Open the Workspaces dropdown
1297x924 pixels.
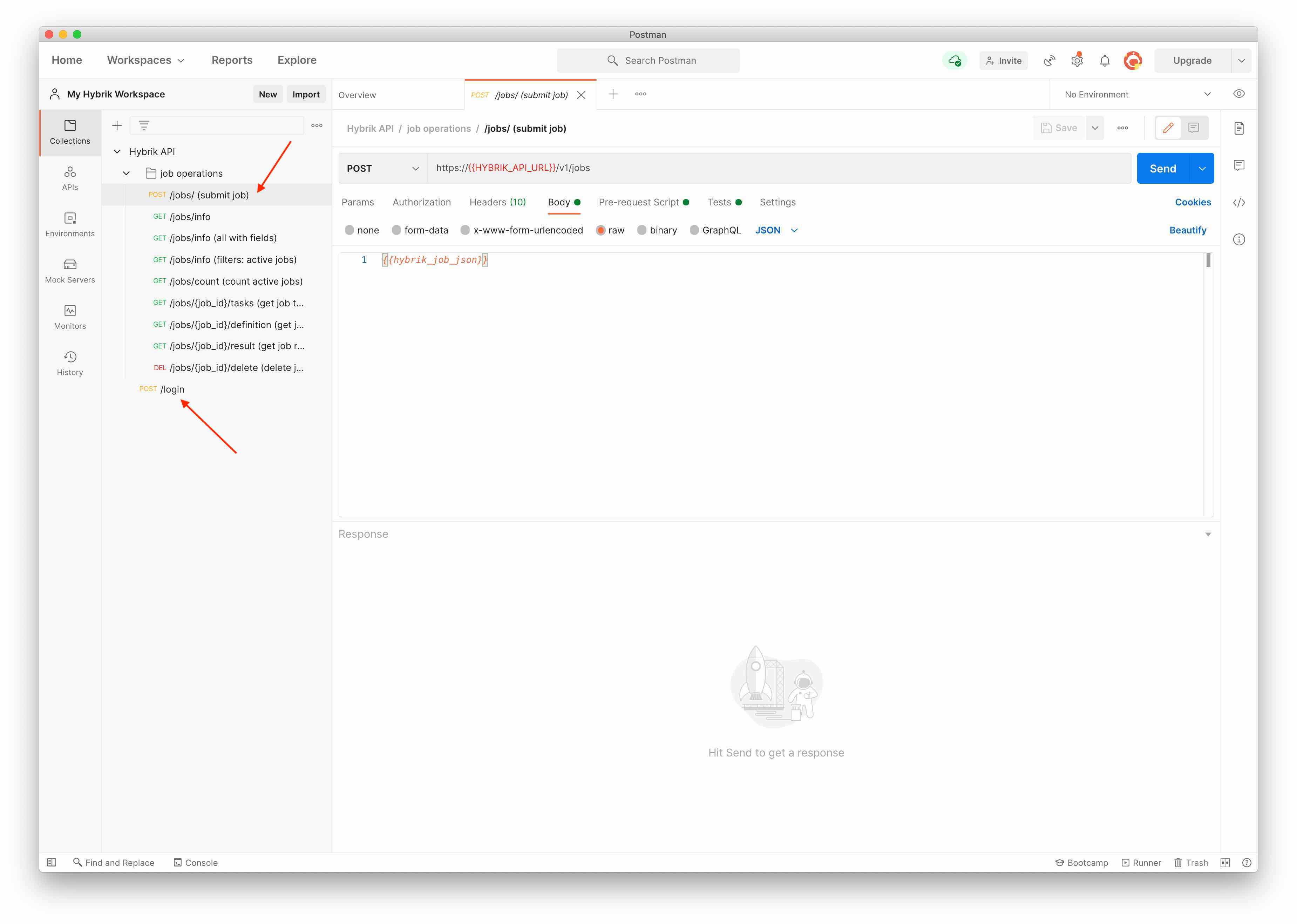(x=145, y=60)
